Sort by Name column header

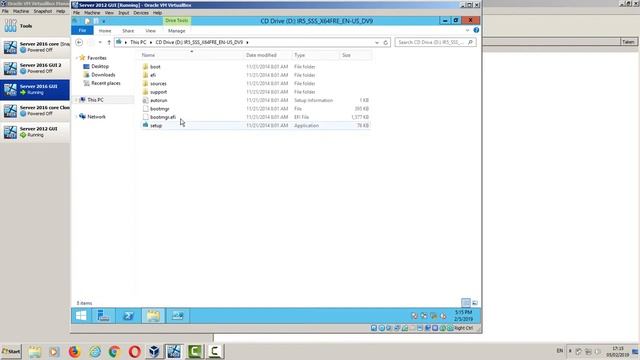tap(191, 55)
